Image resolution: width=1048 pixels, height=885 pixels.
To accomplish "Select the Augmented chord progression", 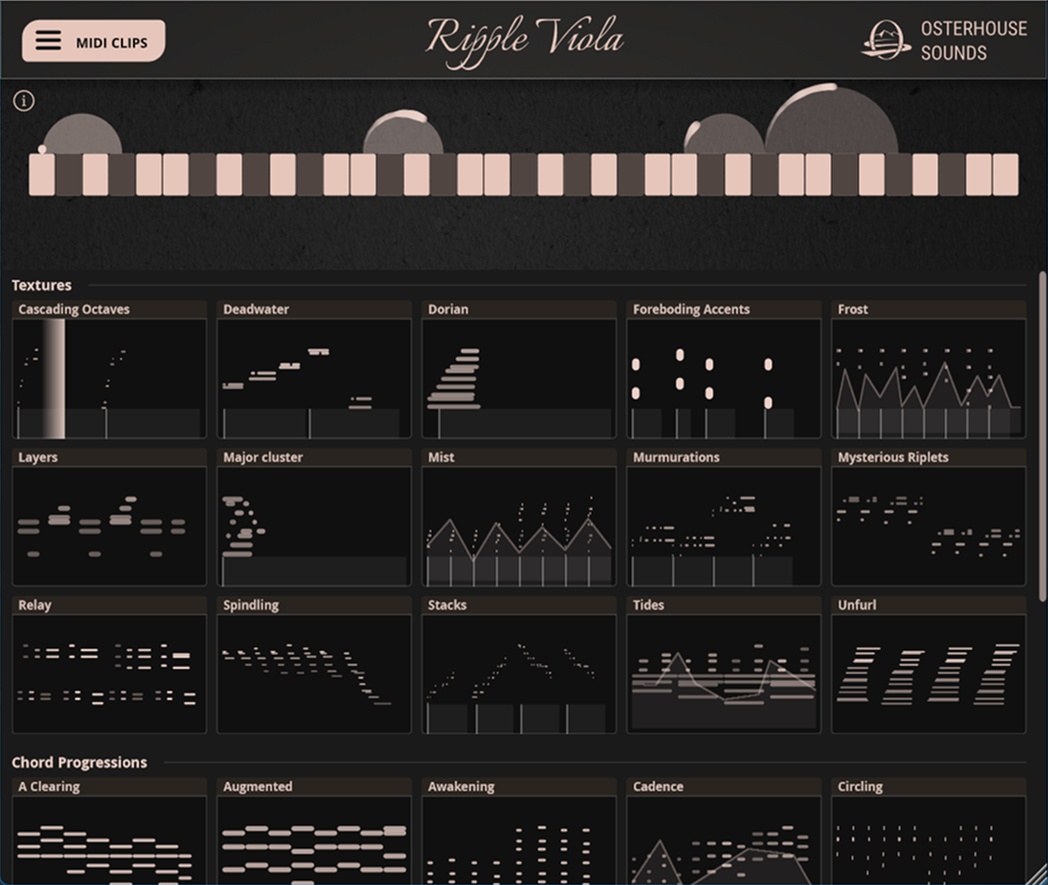I will pyautogui.click(x=314, y=831).
